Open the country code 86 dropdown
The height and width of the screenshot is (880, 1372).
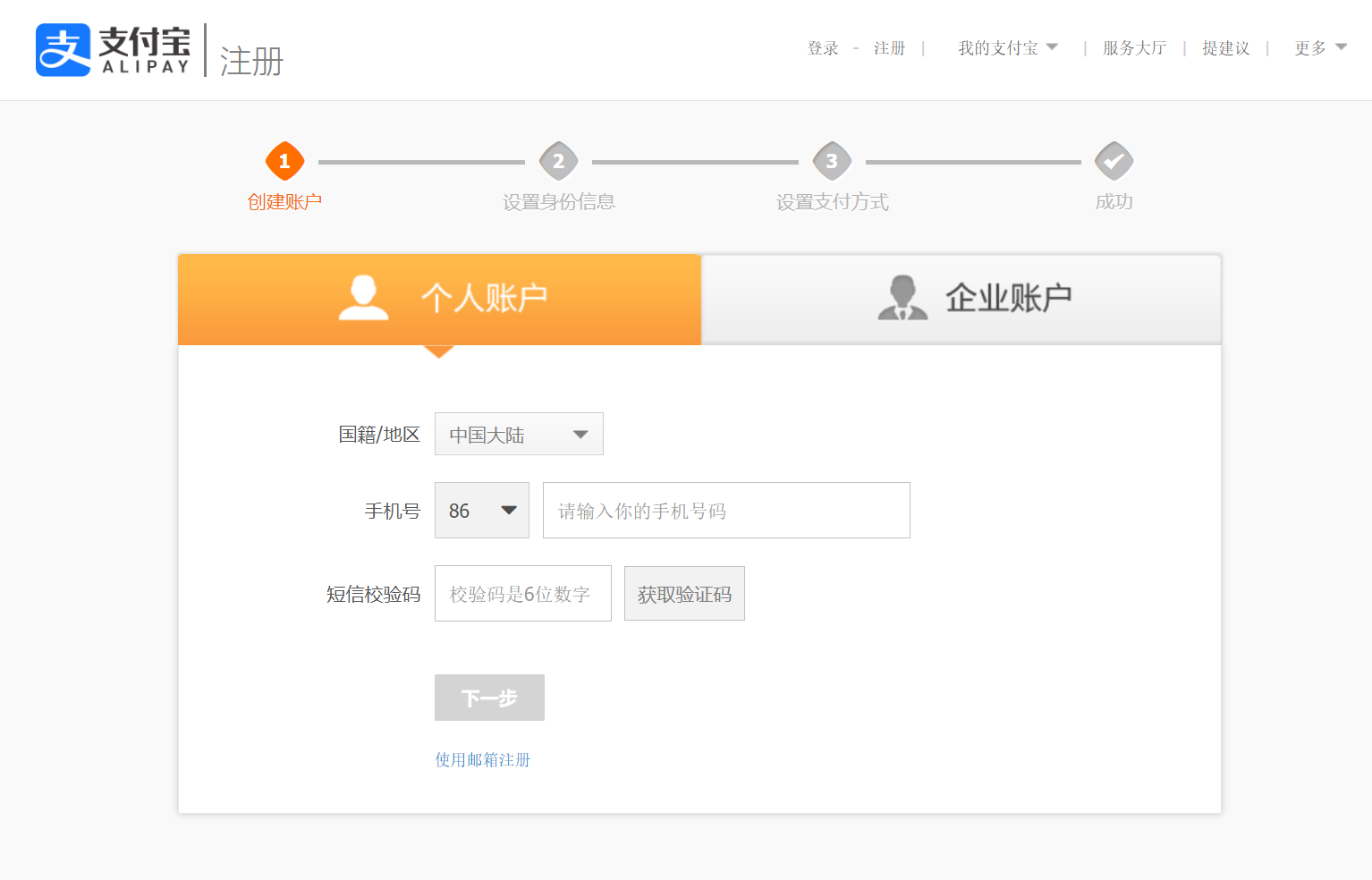[482, 511]
